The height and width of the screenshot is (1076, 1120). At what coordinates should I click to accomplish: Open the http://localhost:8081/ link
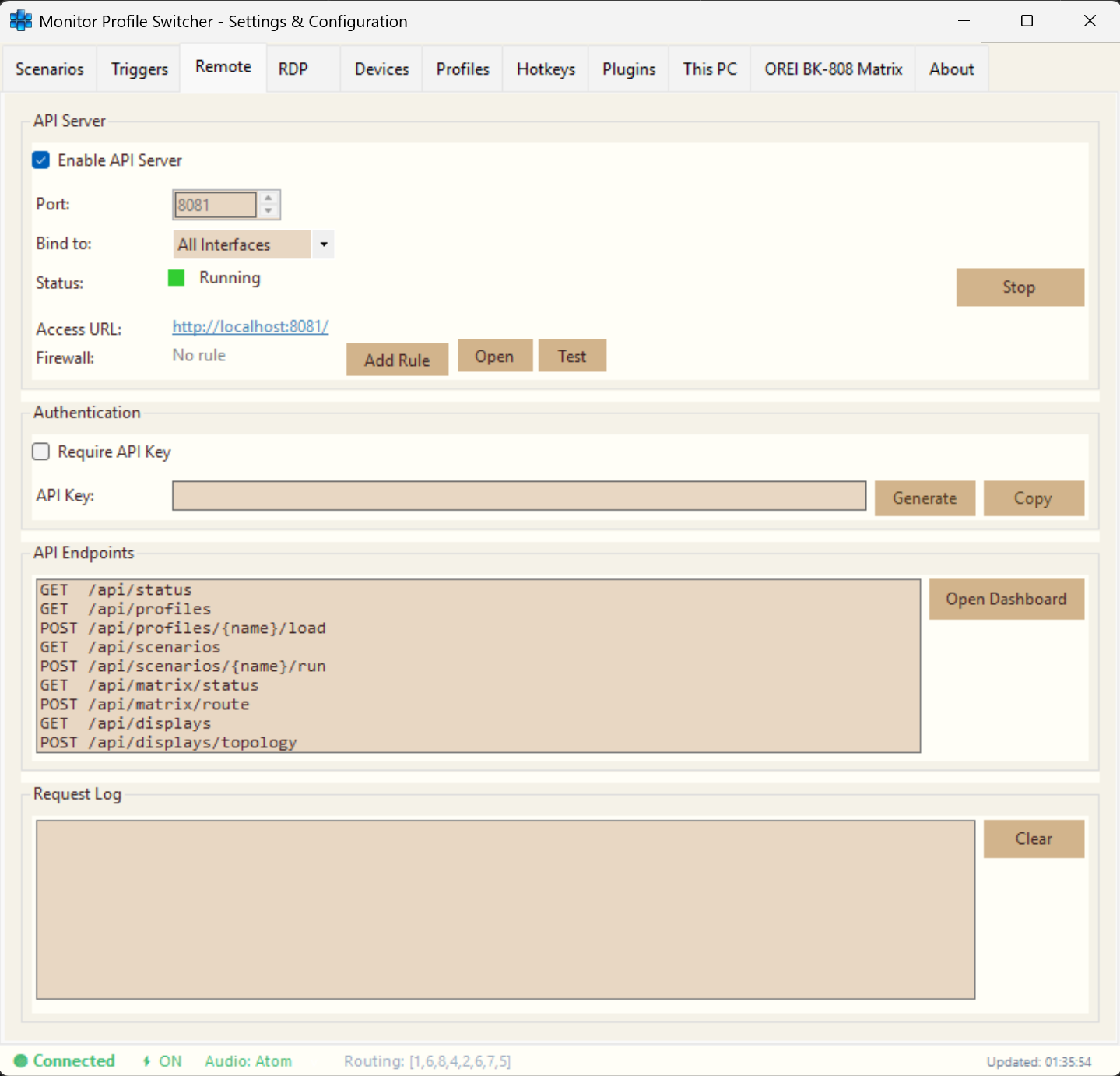point(250,326)
